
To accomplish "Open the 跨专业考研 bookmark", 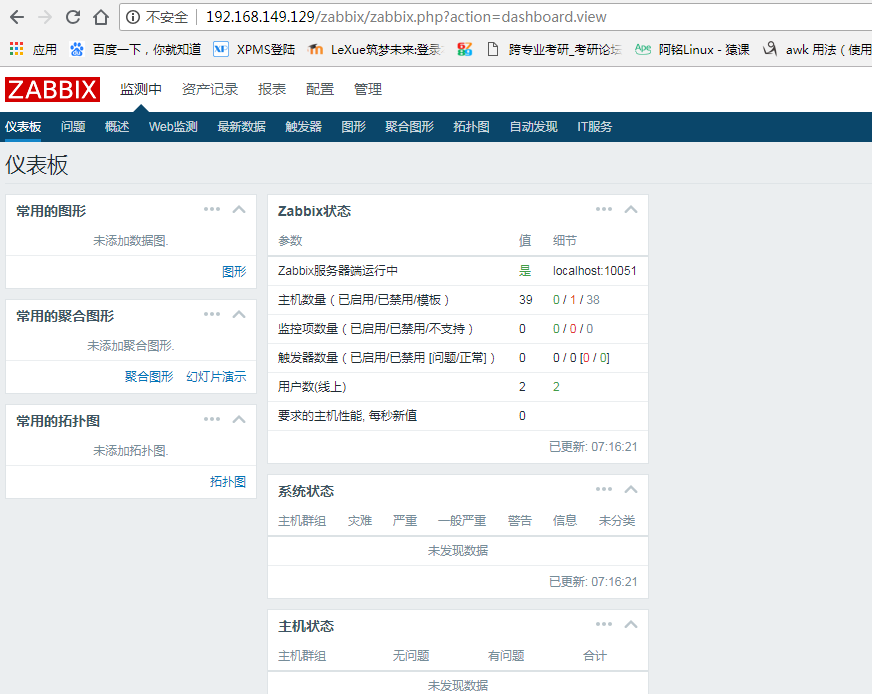I will tap(554, 49).
